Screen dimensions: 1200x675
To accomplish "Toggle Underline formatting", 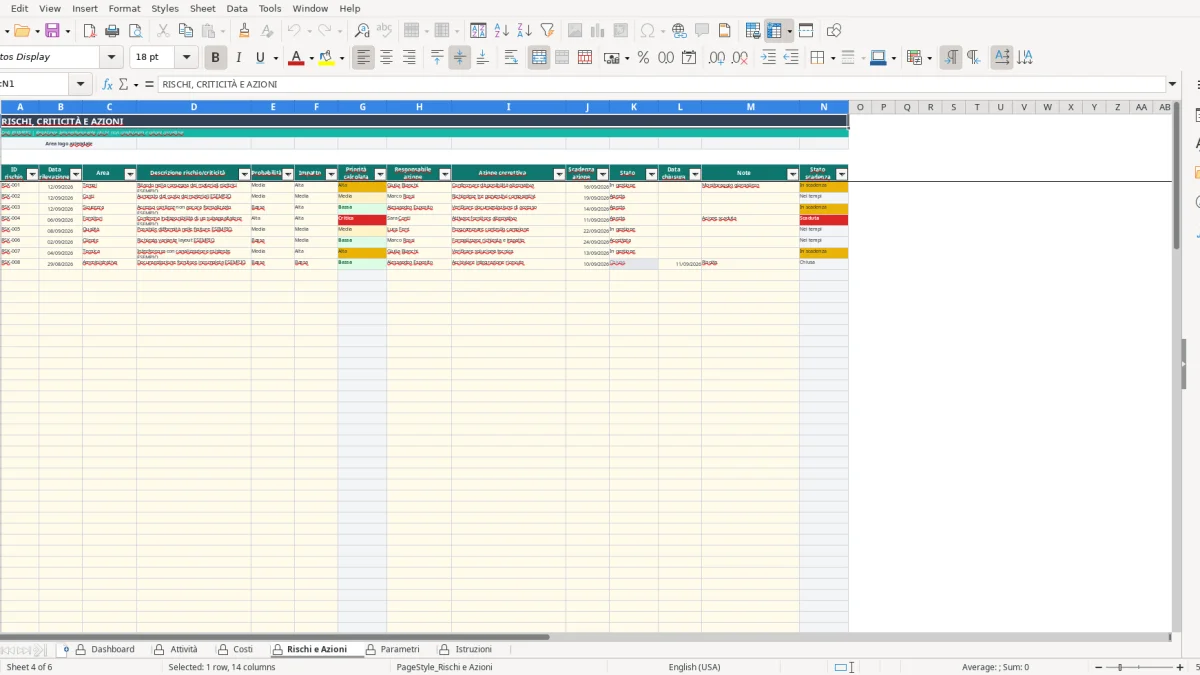I will 261,58.
